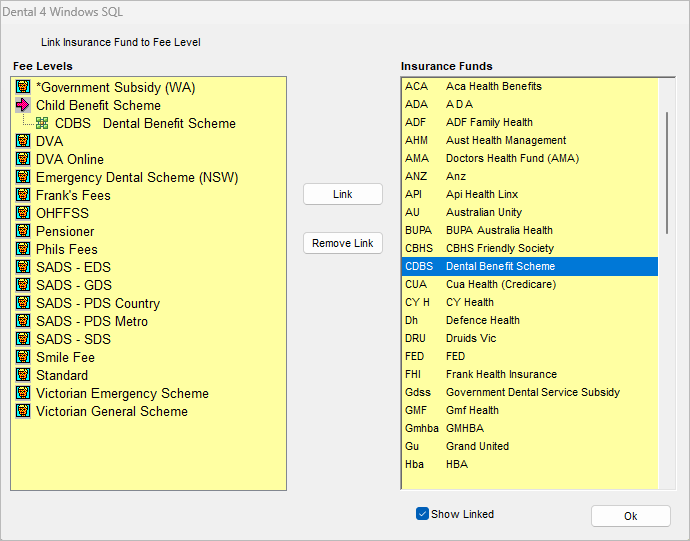This screenshot has width=690, height=541.
Task: Click the SADS - SDS icon
Action: [x=23, y=339]
